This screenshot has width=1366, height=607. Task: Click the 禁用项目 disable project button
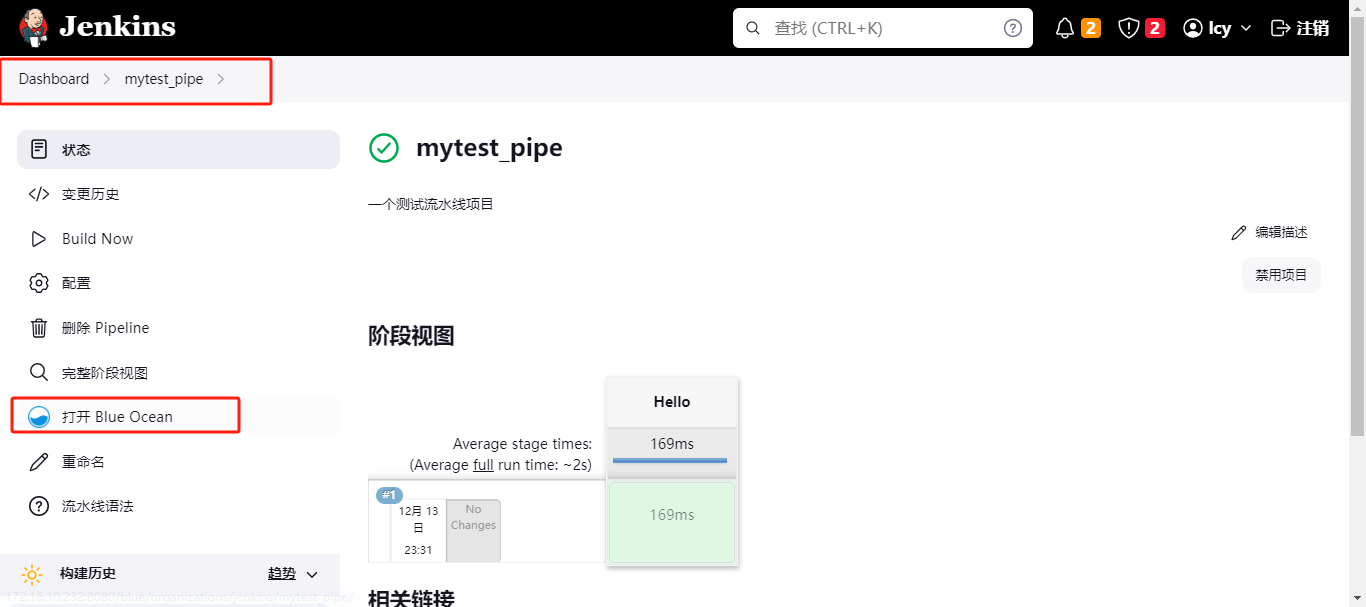pyautogui.click(x=1281, y=275)
